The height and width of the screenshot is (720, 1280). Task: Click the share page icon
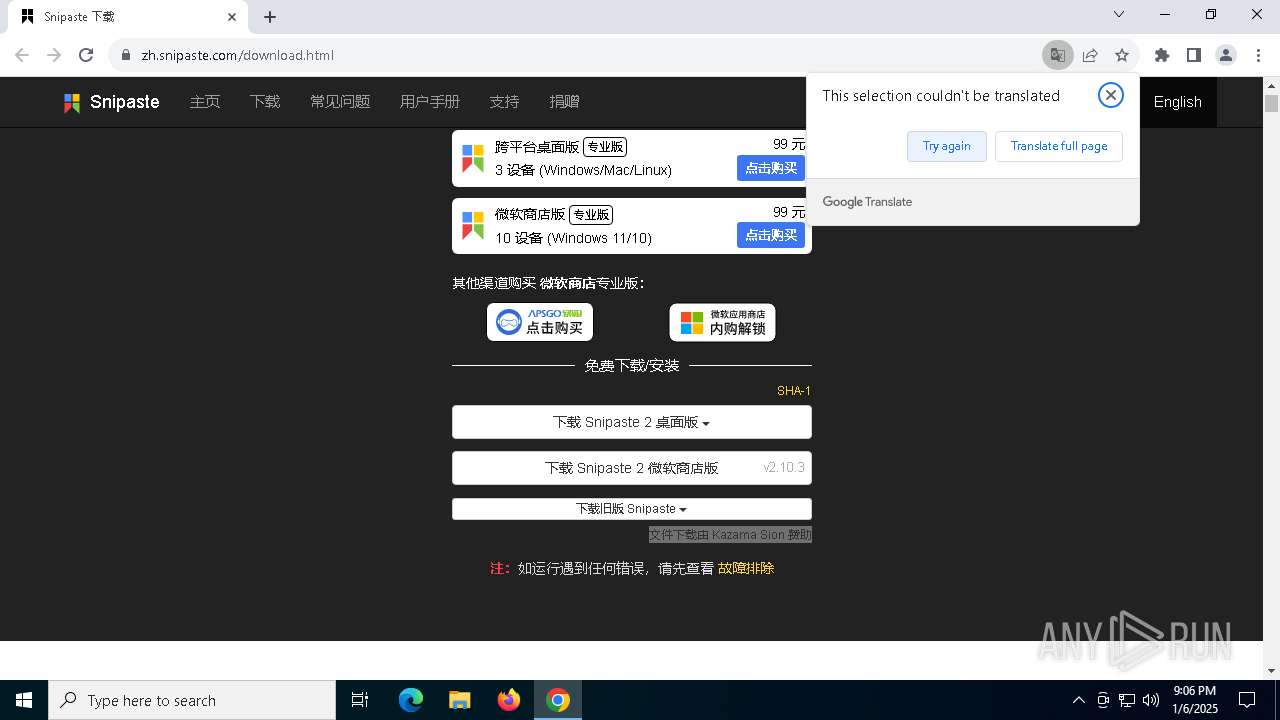(x=1090, y=55)
